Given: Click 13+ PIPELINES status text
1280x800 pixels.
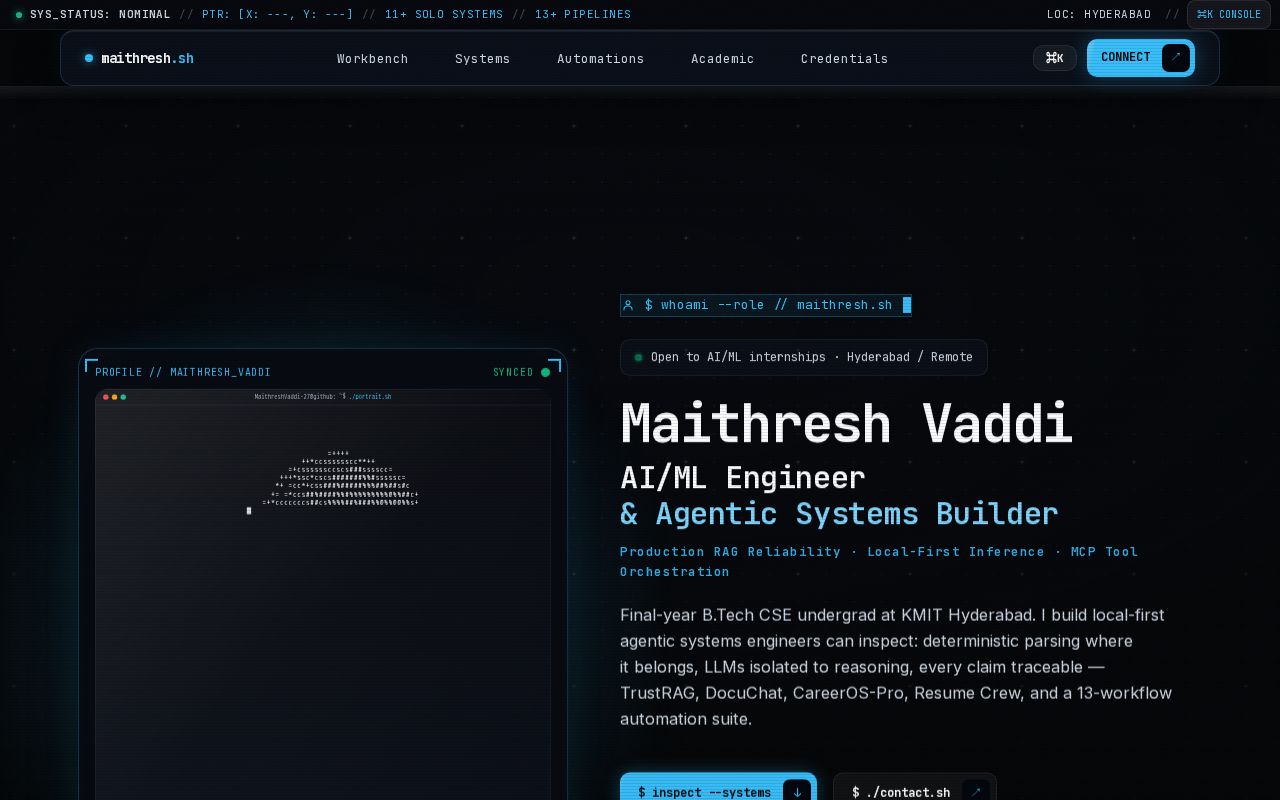Looking at the screenshot, I should click(x=583, y=14).
